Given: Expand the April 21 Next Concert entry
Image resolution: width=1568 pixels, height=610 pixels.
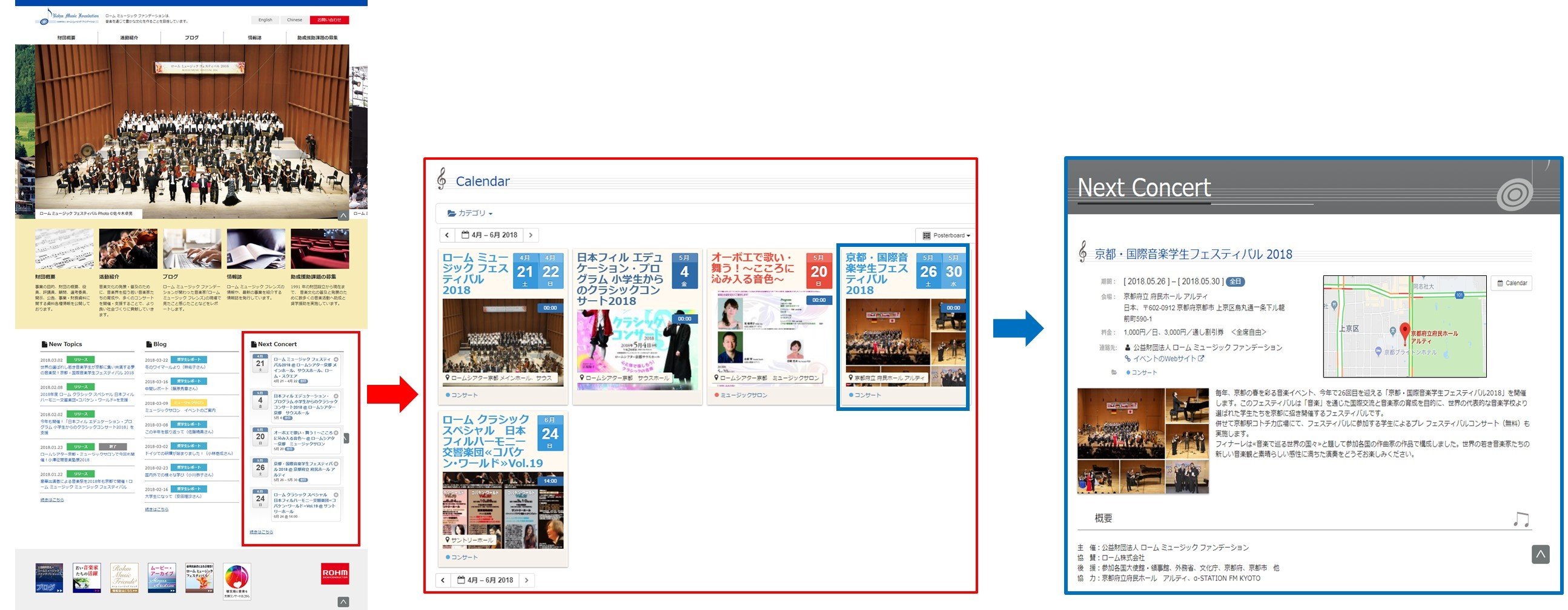Looking at the screenshot, I should pyautogui.click(x=336, y=359).
